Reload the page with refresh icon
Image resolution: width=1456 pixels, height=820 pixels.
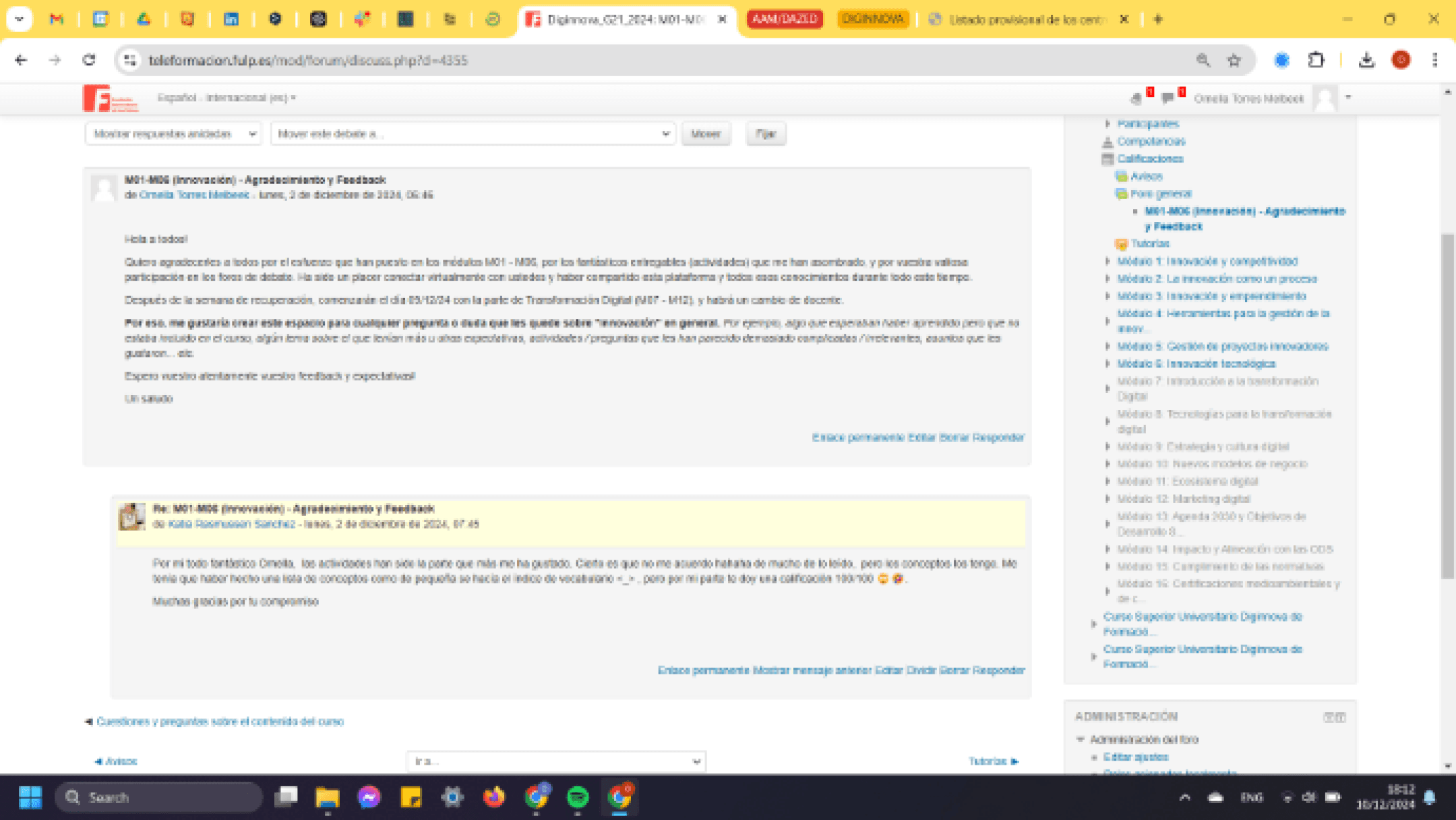tap(89, 60)
